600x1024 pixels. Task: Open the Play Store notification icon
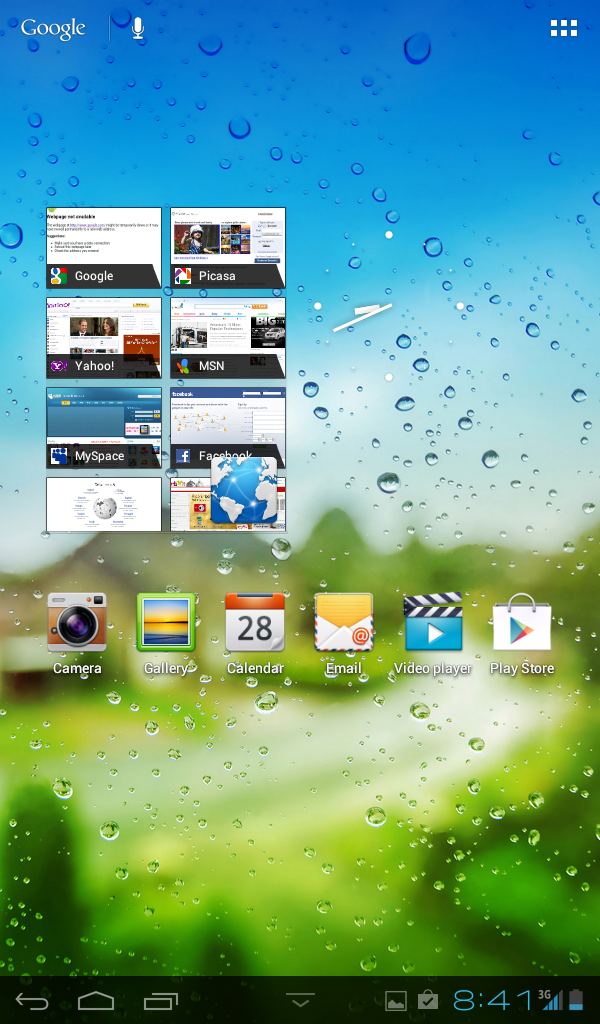pyautogui.click(x=428, y=1000)
